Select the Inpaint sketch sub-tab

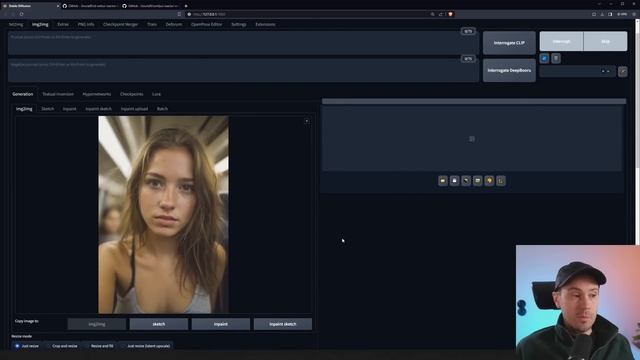98,109
